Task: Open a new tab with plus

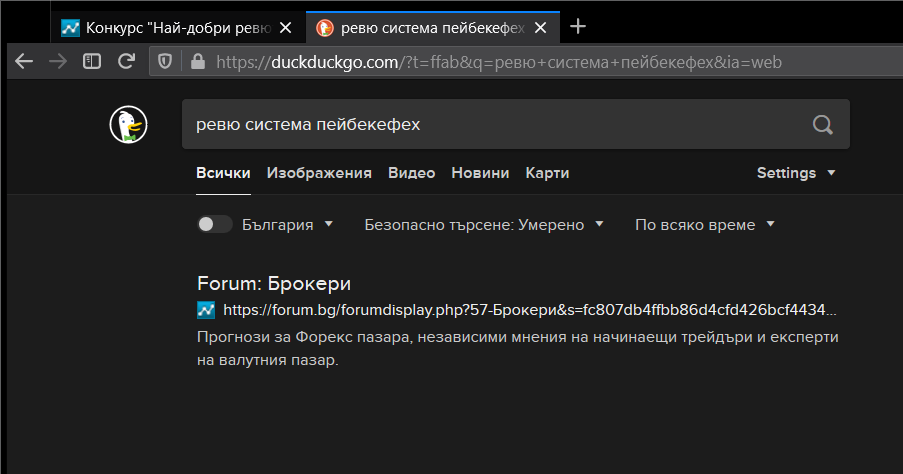Action: coord(578,26)
